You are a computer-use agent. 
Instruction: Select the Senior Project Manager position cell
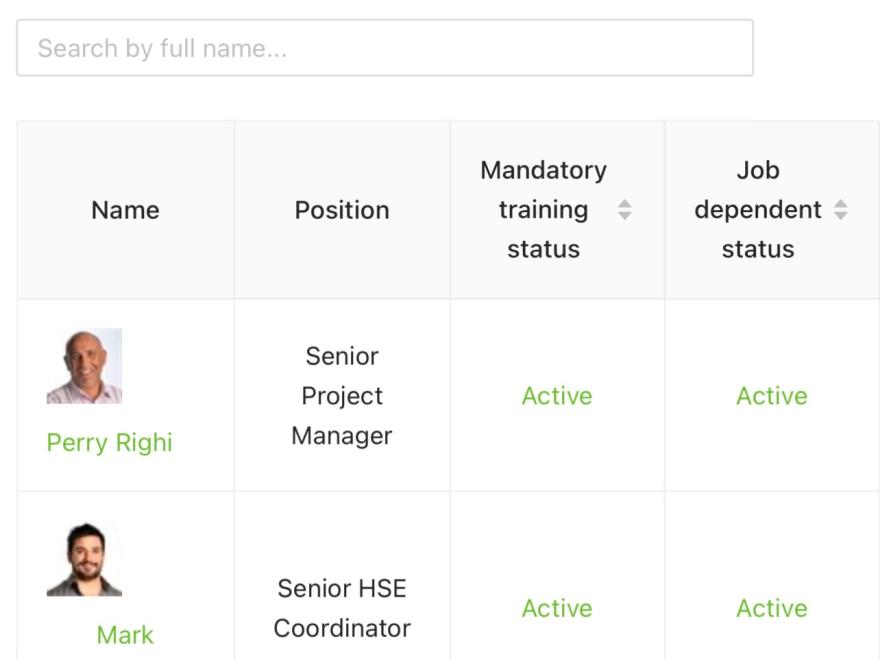[x=342, y=396]
